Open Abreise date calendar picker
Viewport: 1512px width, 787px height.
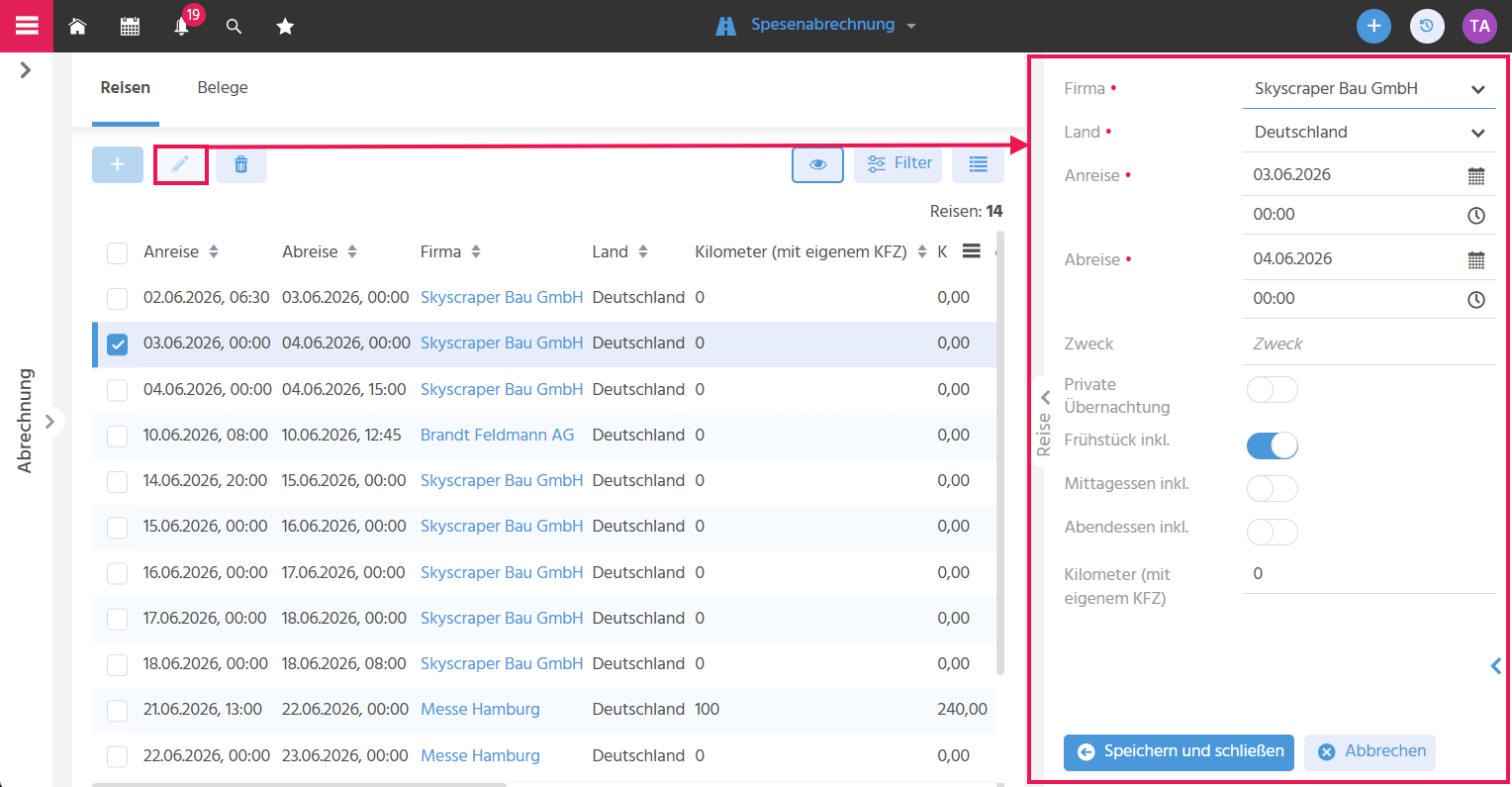pyautogui.click(x=1476, y=260)
